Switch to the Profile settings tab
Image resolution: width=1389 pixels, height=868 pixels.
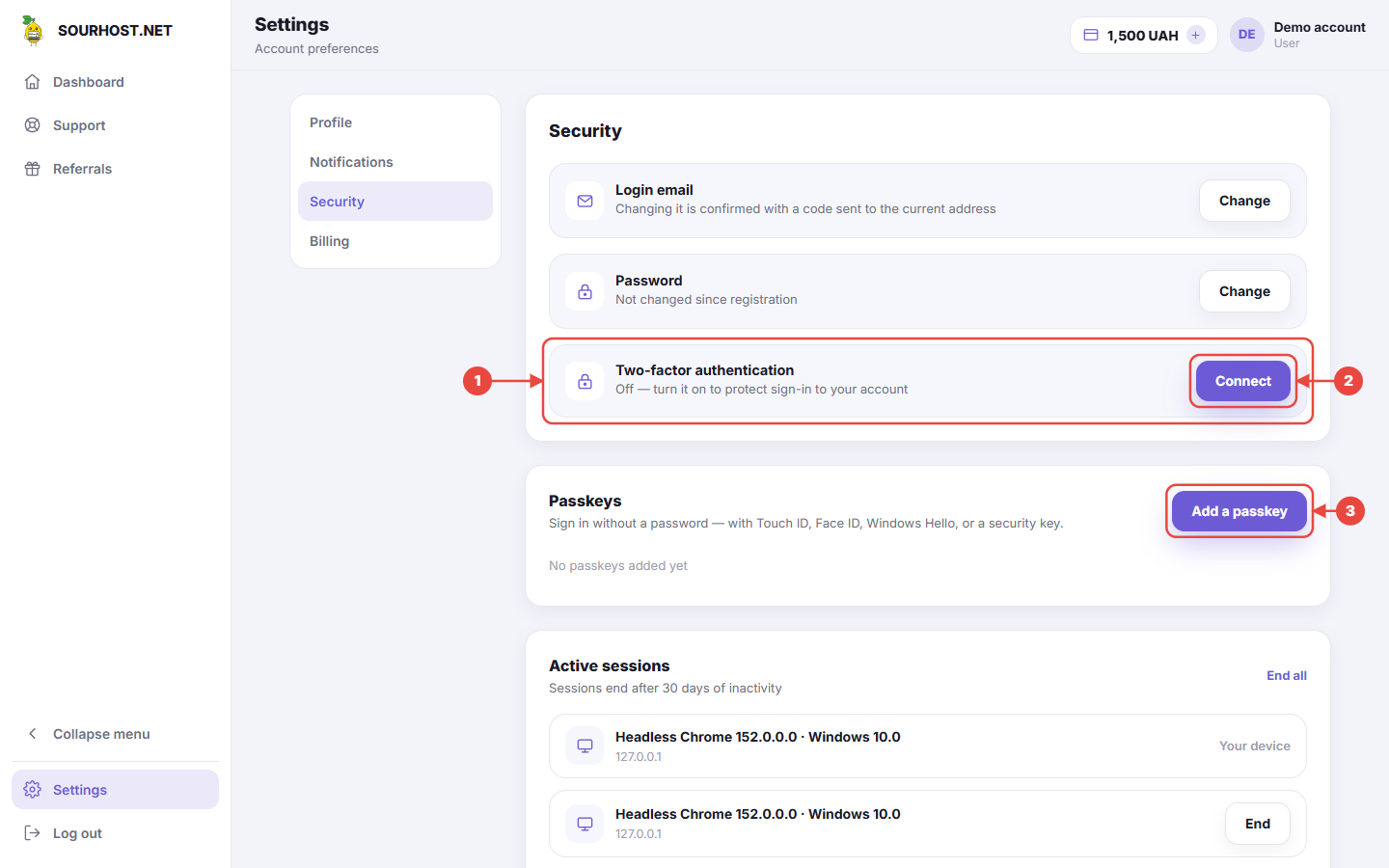(395, 122)
